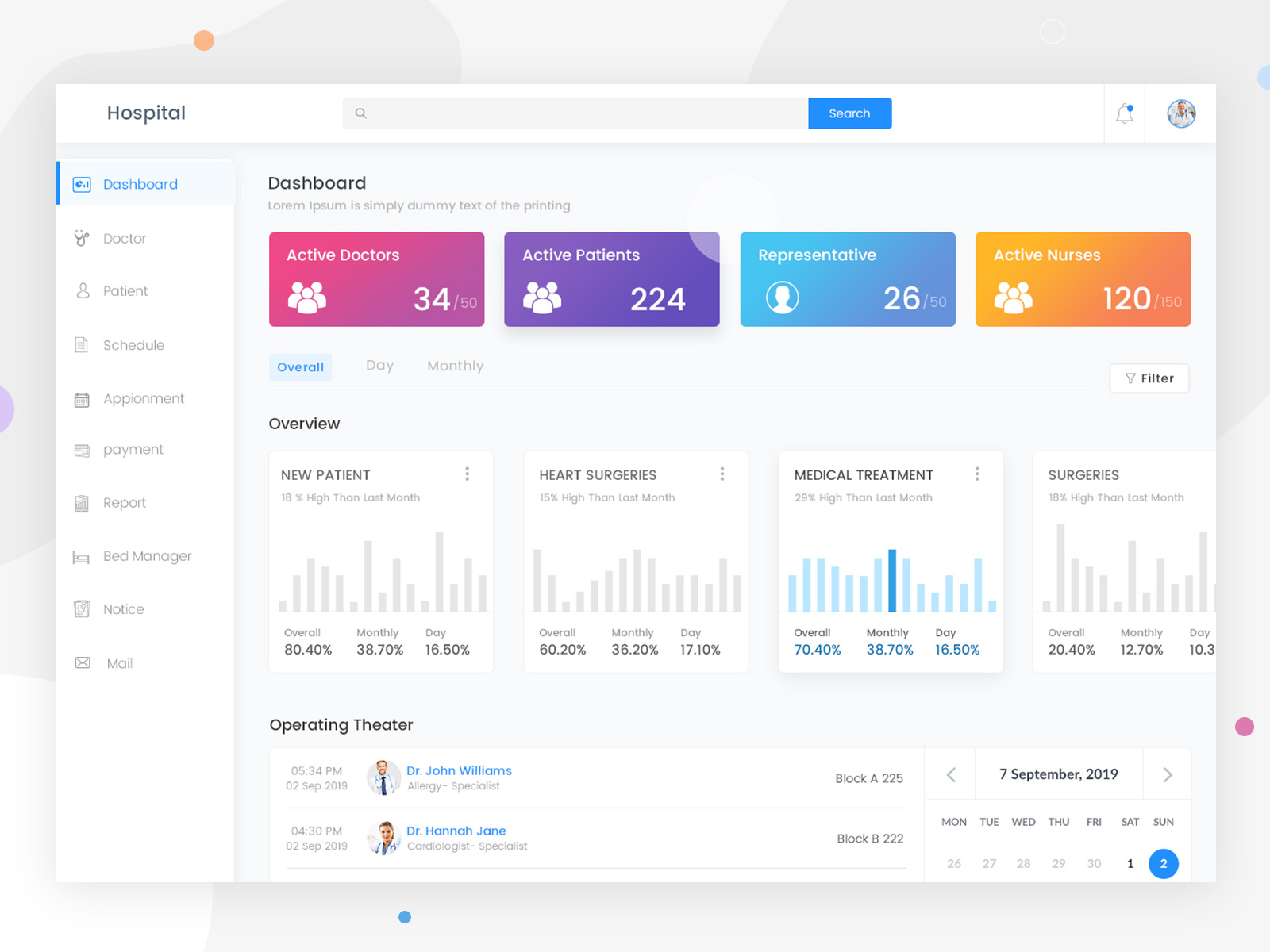
Task: Open the Patient section via person icon
Action: (82, 291)
